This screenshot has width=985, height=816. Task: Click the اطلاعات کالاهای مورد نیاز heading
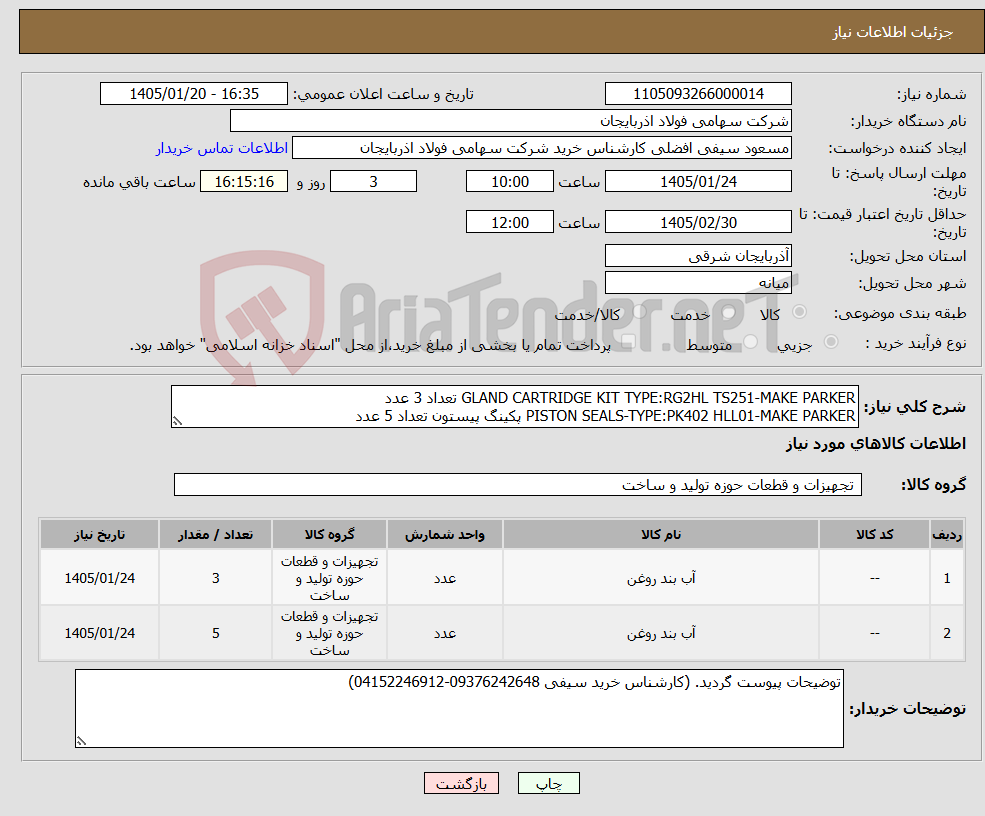[x=876, y=443]
